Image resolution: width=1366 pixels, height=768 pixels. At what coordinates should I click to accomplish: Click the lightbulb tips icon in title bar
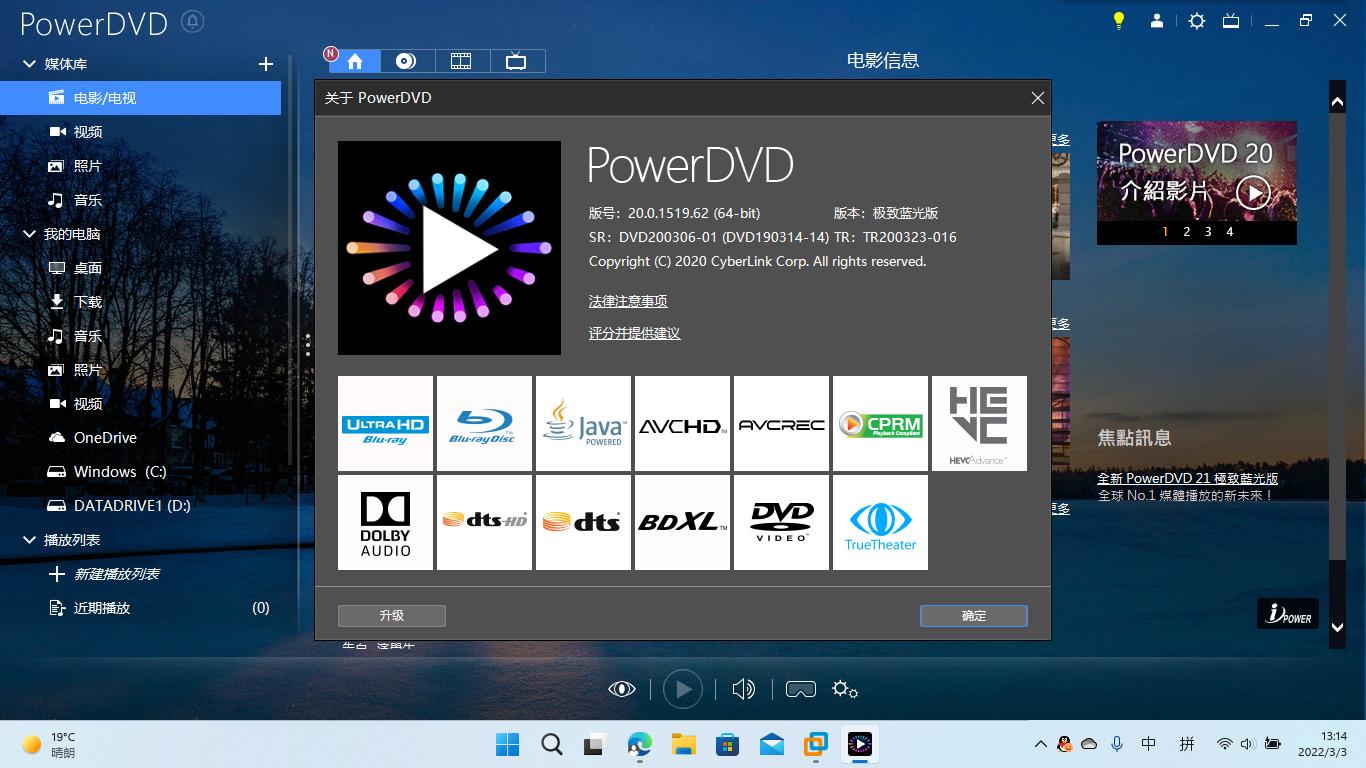point(1119,21)
